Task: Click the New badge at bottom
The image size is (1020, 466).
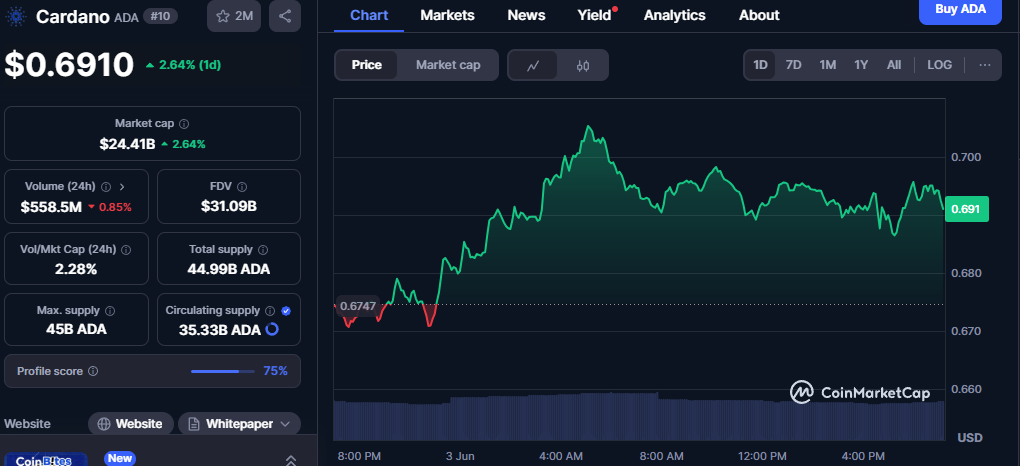Action: (120, 459)
